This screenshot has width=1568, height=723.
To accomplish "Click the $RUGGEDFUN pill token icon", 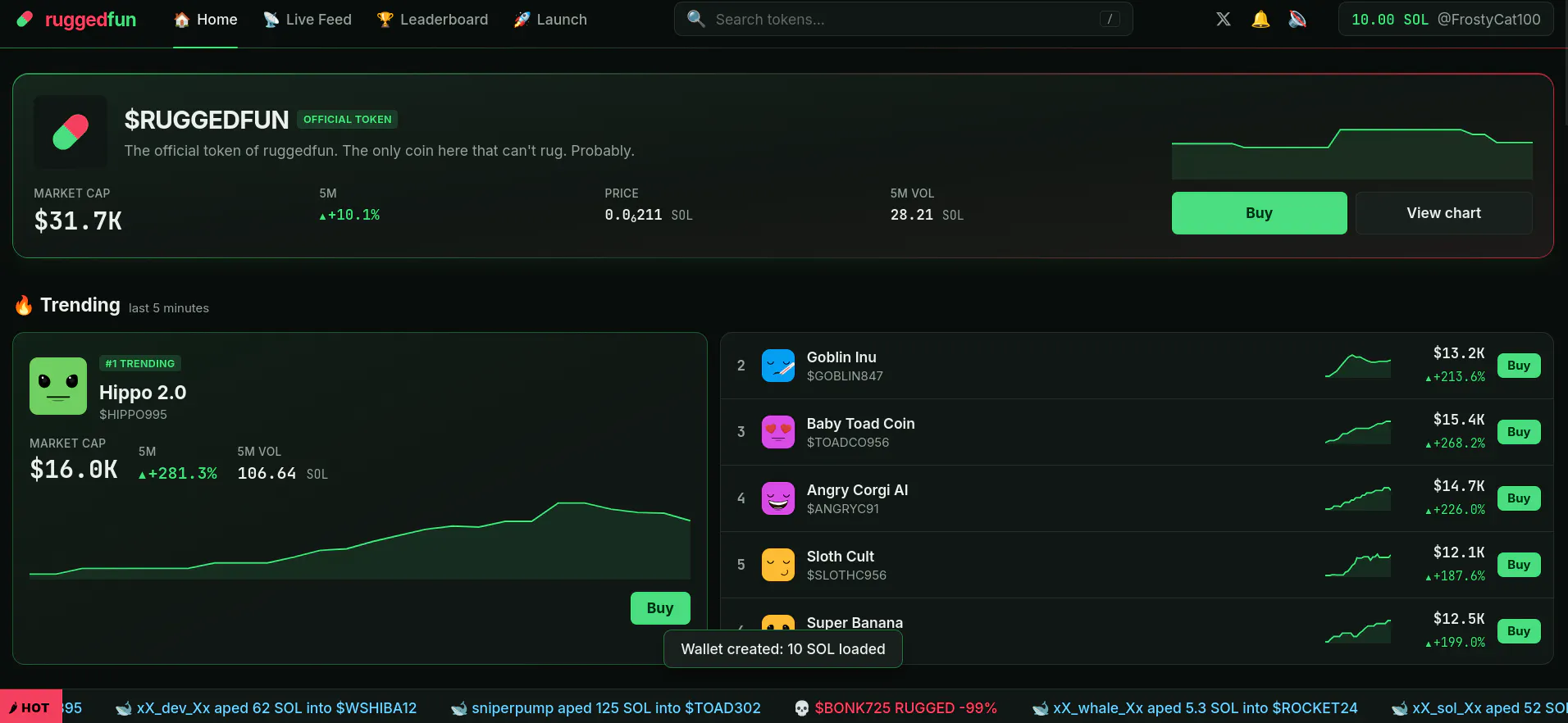I will [71, 132].
